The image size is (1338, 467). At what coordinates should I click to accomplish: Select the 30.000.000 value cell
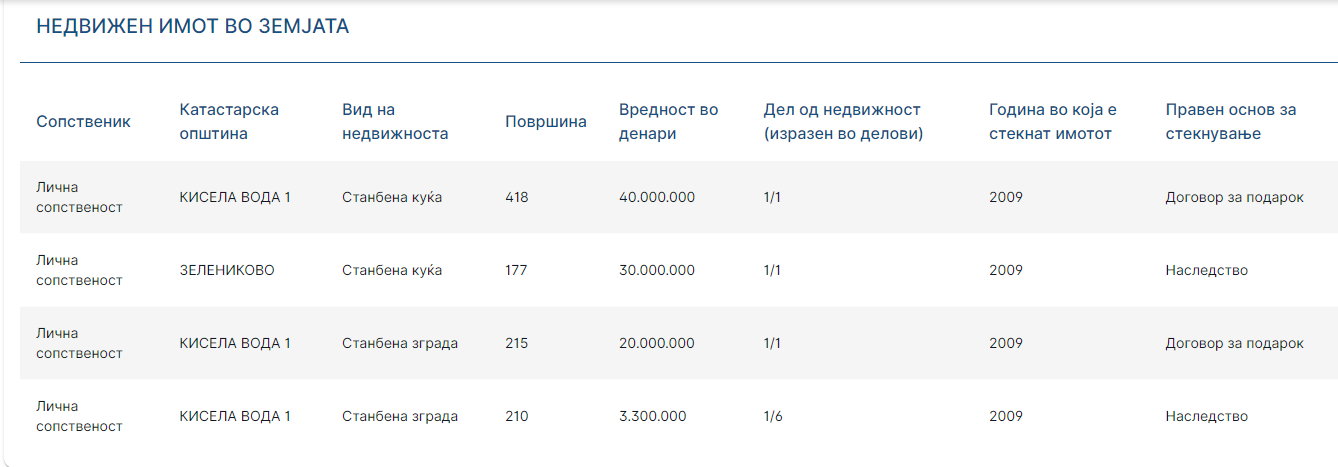point(657,270)
